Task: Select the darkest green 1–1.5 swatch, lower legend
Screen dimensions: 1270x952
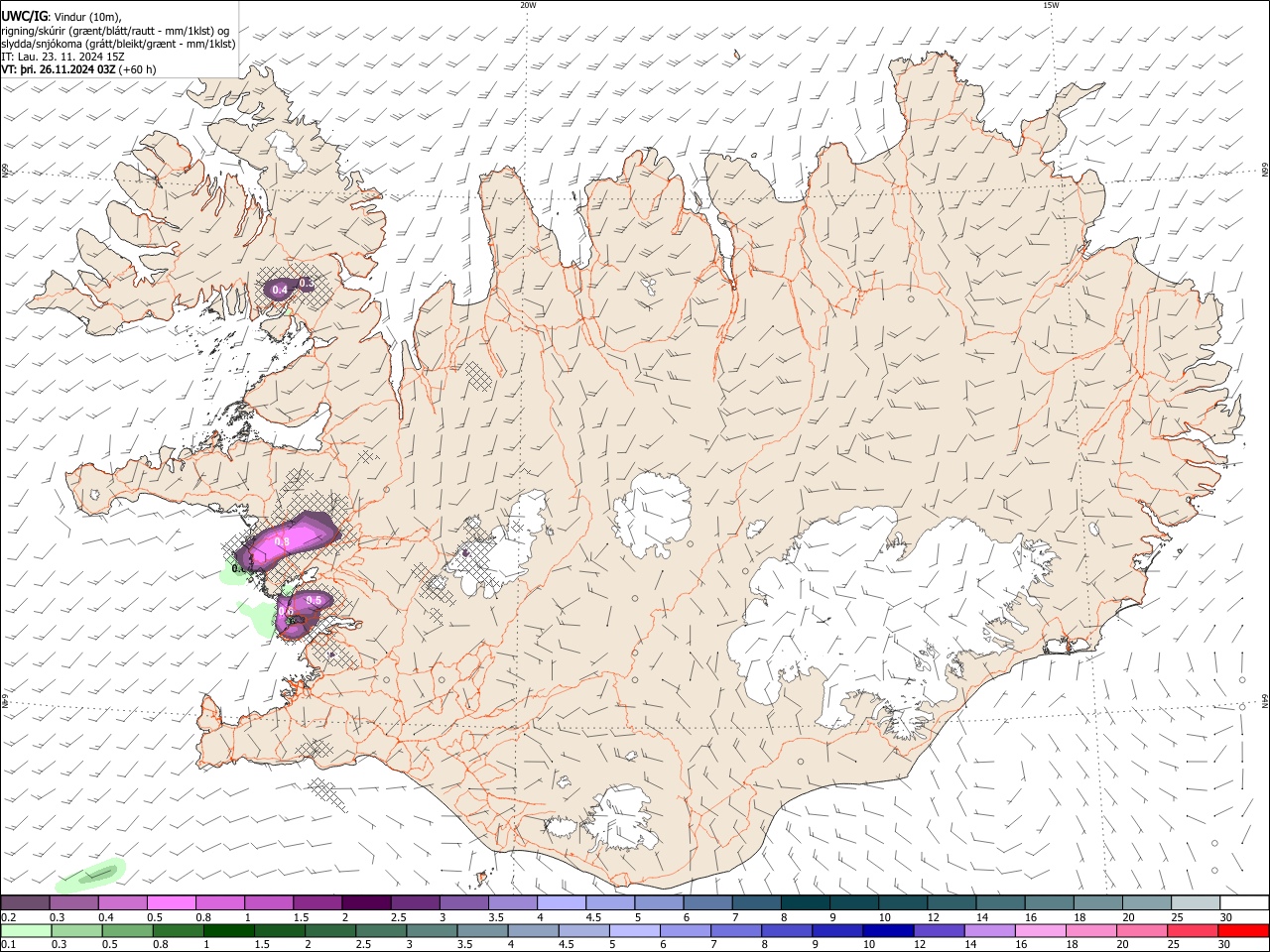Action: point(229,930)
